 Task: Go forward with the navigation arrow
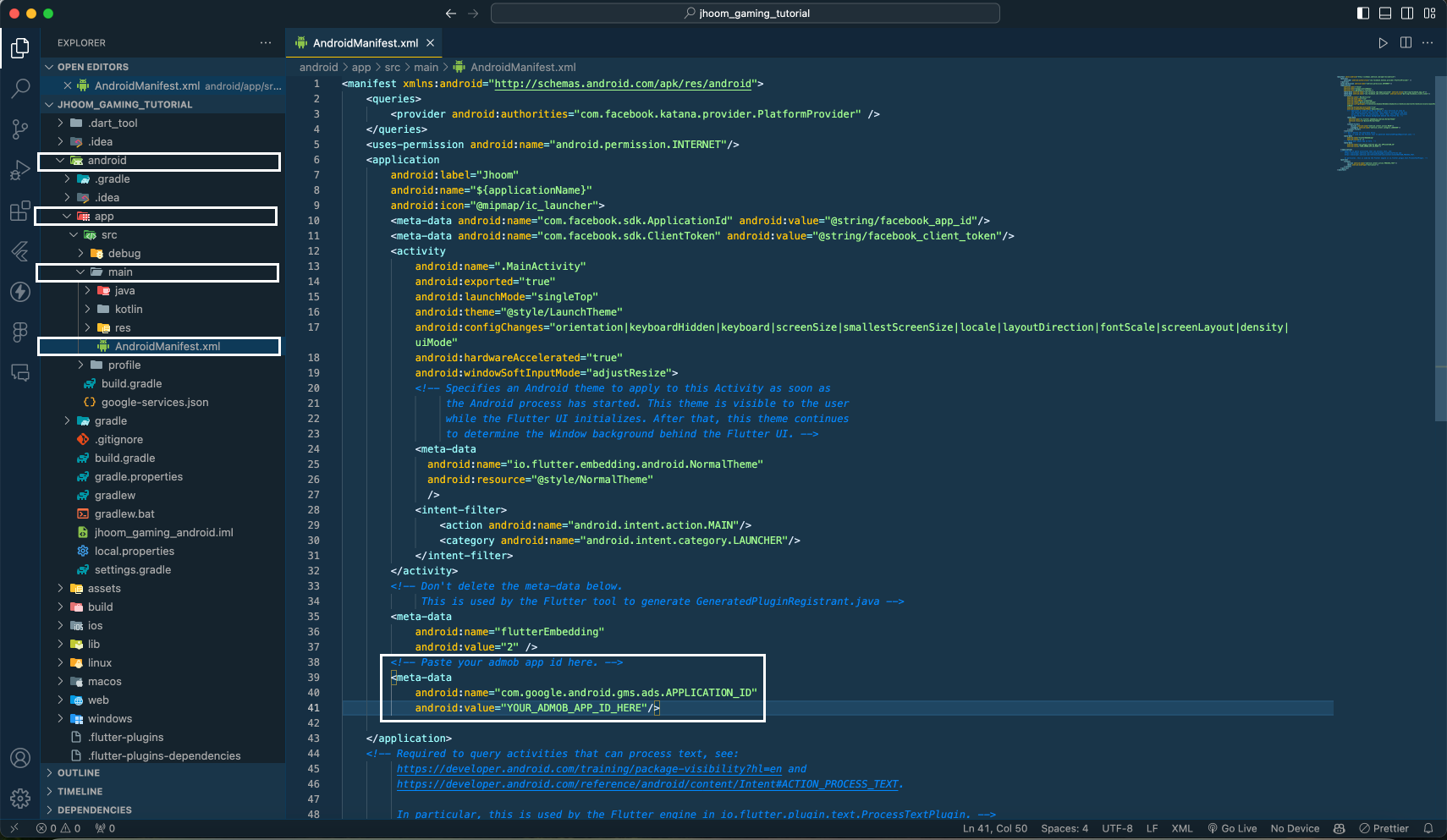tap(473, 14)
